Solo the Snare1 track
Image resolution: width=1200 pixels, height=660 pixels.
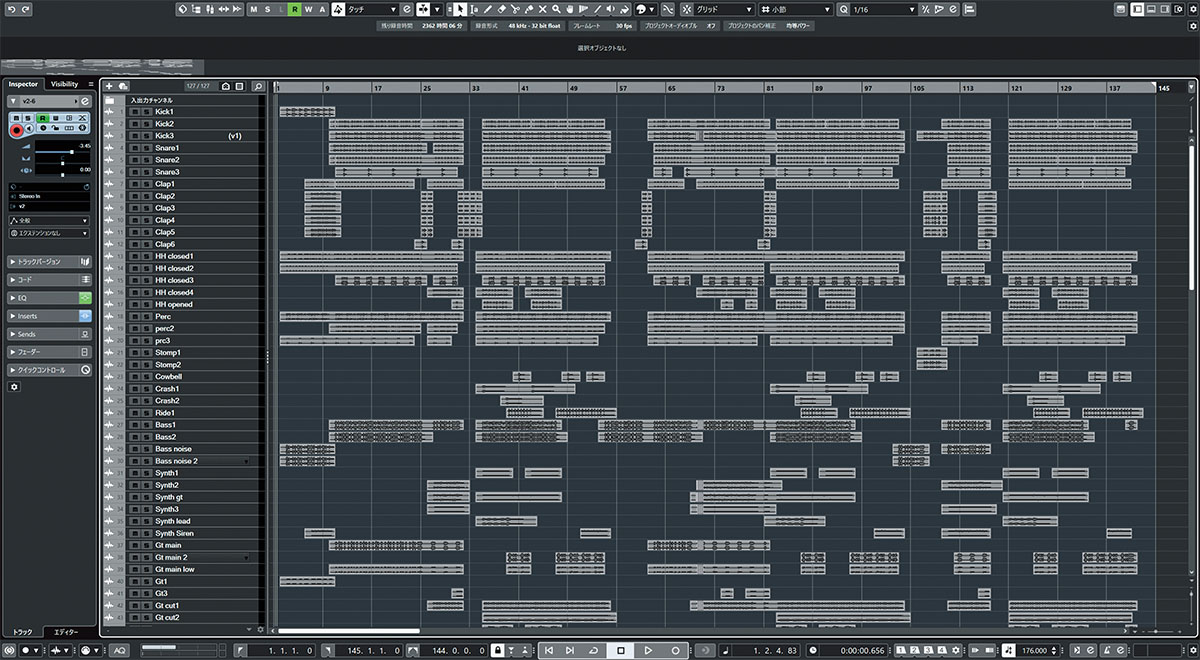146,148
